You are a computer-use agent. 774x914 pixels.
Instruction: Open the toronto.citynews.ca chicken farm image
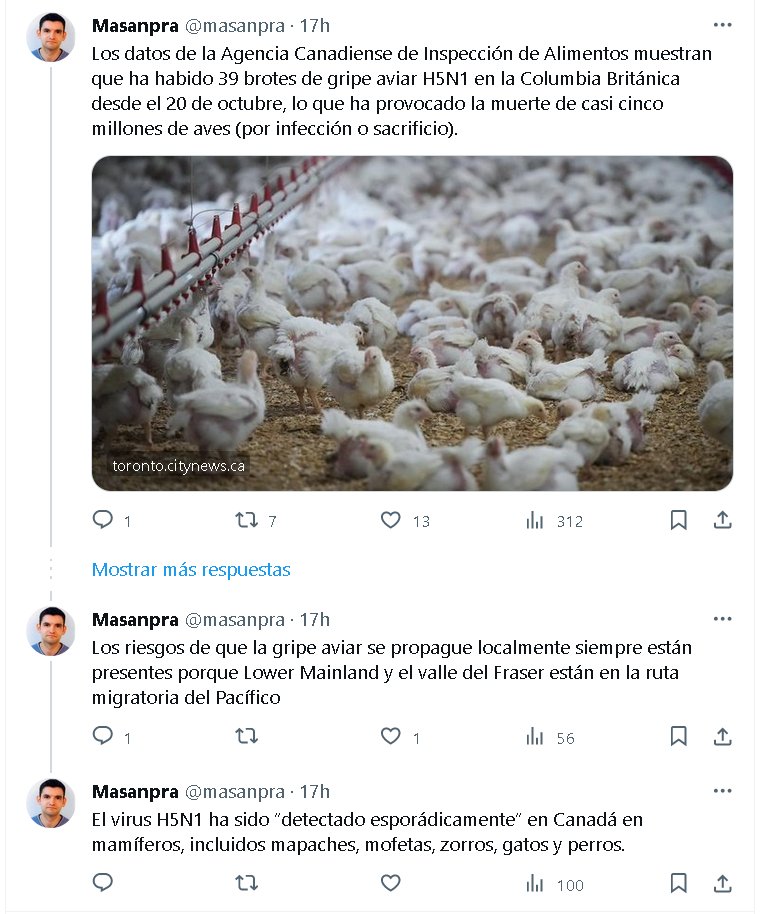[x=412, y=324]
